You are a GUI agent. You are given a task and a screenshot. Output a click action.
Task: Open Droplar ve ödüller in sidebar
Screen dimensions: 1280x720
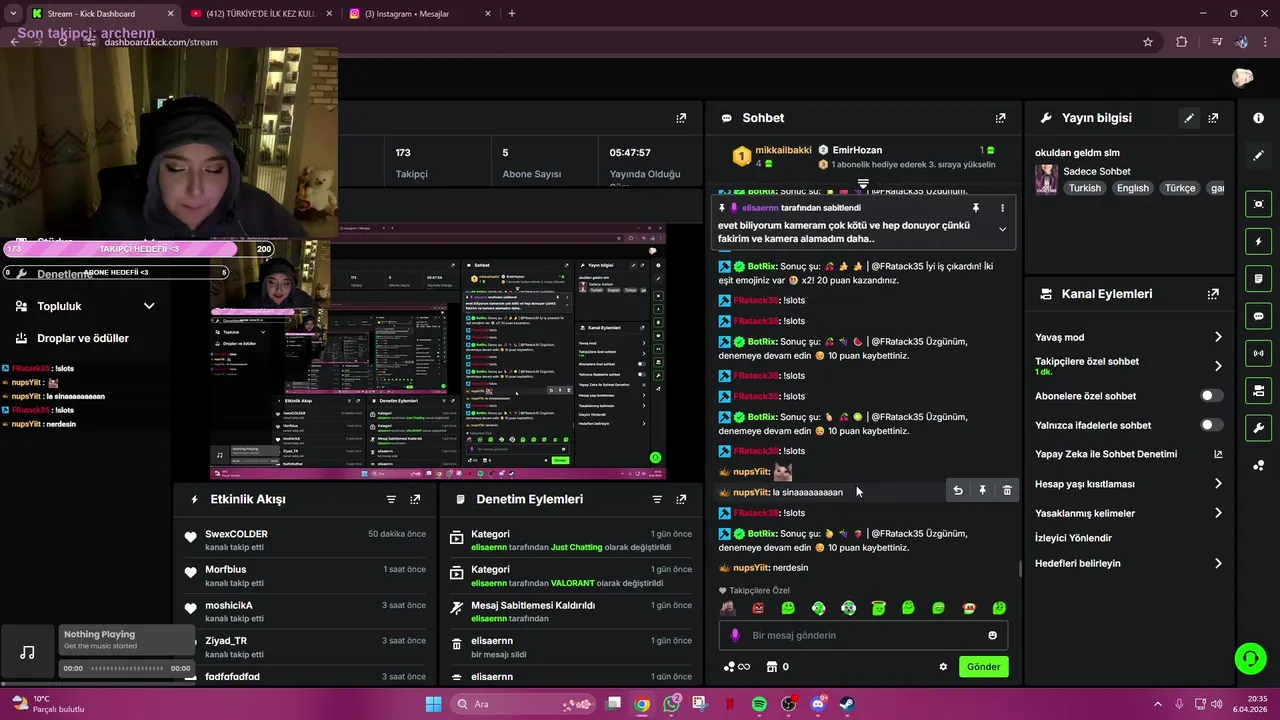click(x=83, y=338)
